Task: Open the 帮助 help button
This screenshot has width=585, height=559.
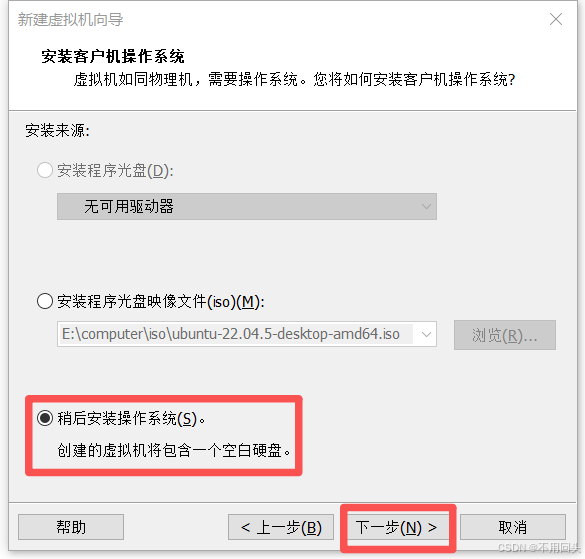Action: [71, 527]
